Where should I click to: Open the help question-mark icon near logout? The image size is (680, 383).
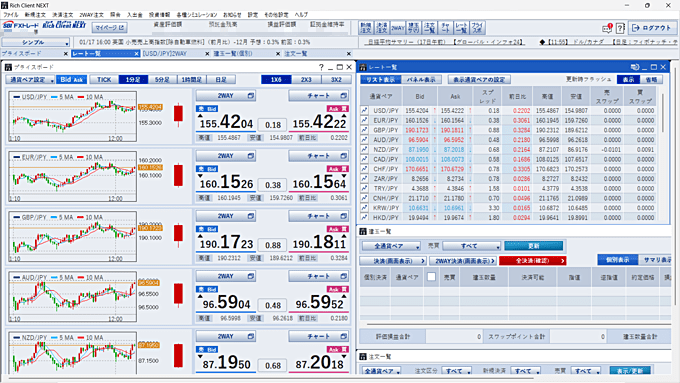(621, 28)
